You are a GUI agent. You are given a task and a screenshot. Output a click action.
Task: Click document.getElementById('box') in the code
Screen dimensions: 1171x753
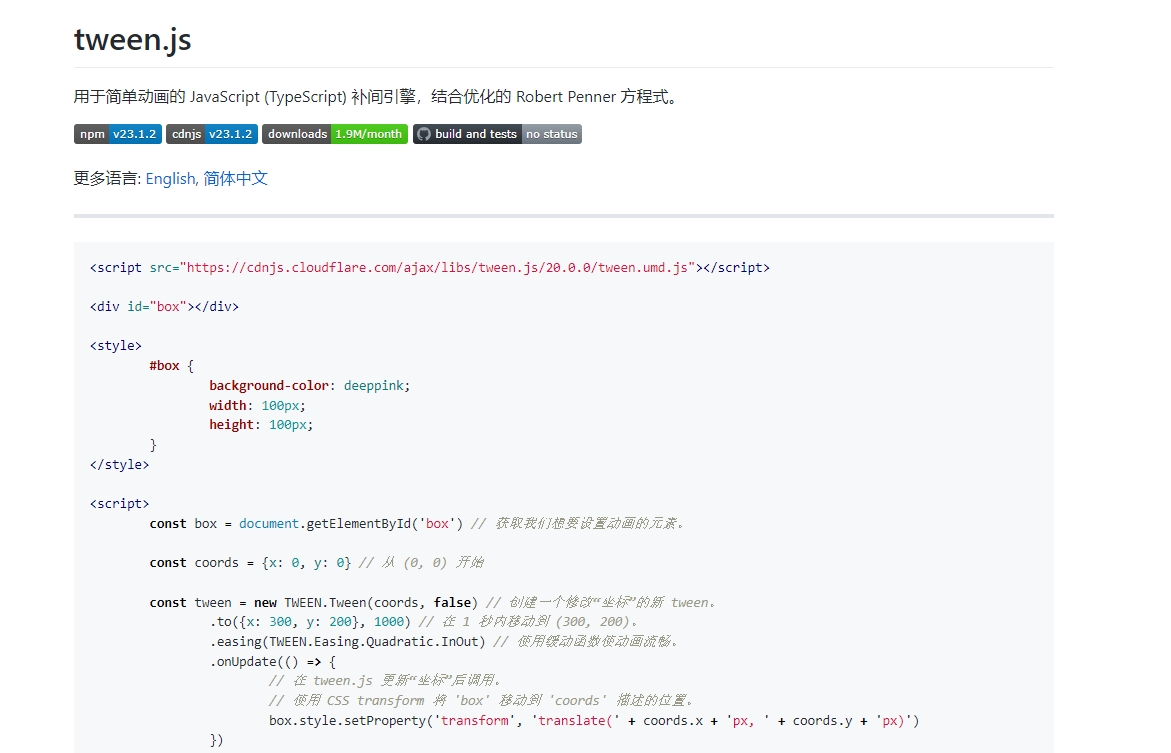tap(351, 524)
